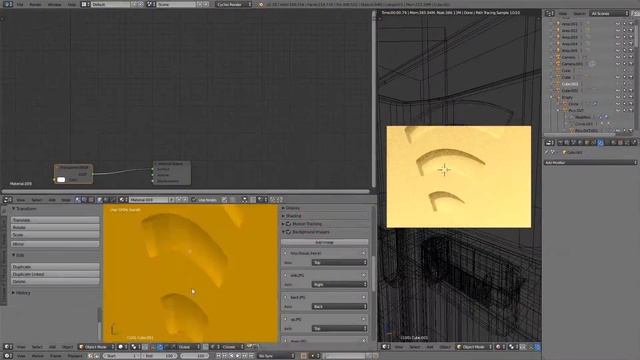The height and width of the screenshot is (360, 640).
Task: Click the properties editor type icon
Action: pos(549,143)
